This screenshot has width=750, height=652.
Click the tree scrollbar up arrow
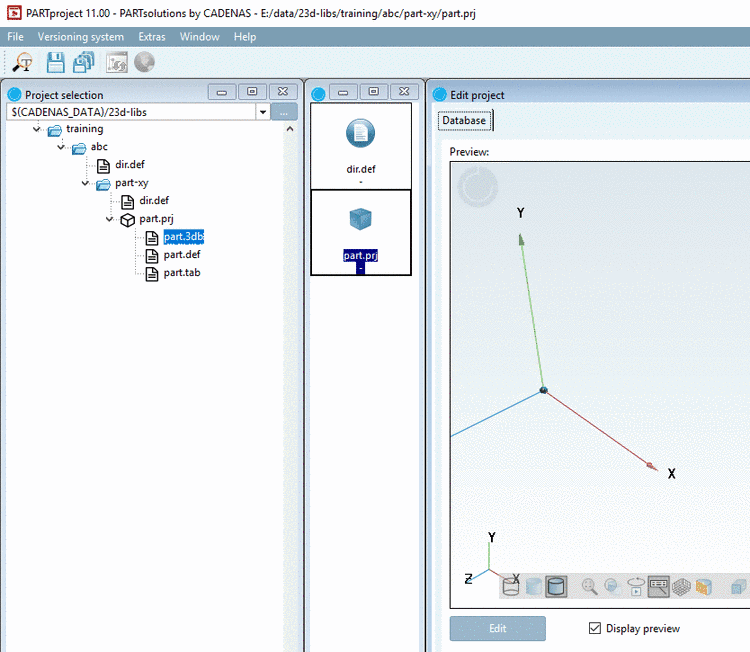click(x=290, y=129)
